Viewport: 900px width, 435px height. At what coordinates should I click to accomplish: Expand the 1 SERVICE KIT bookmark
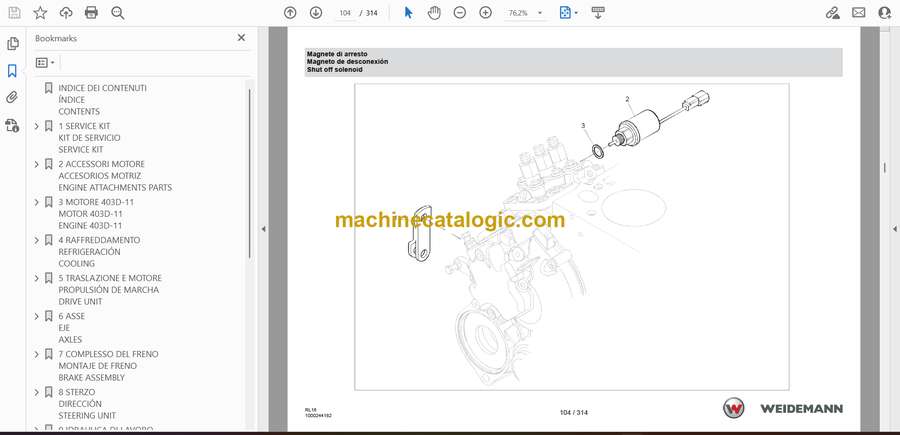coord(37,126)
